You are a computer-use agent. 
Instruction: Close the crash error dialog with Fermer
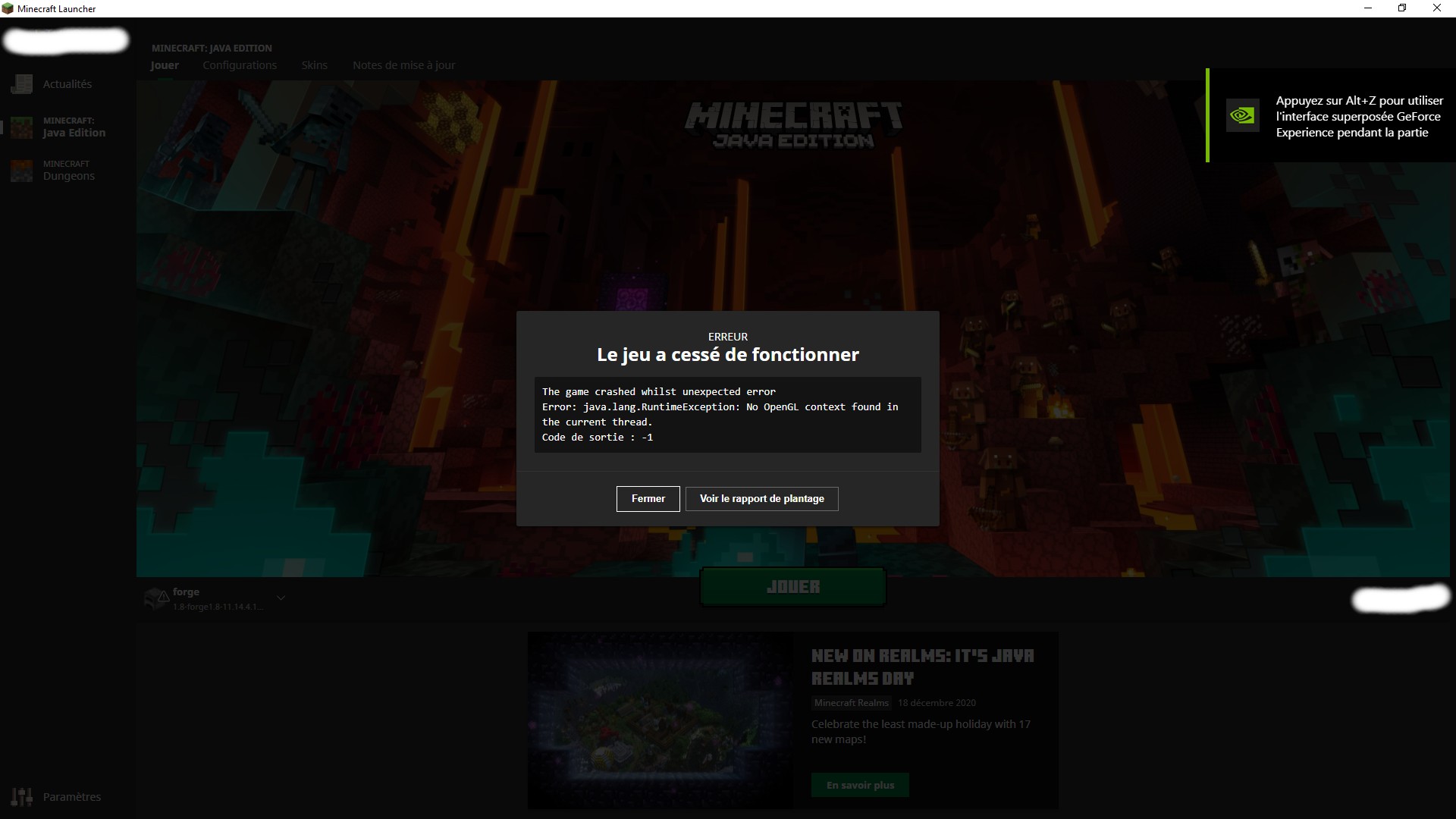pyautogui.click(x=648, y=499)
